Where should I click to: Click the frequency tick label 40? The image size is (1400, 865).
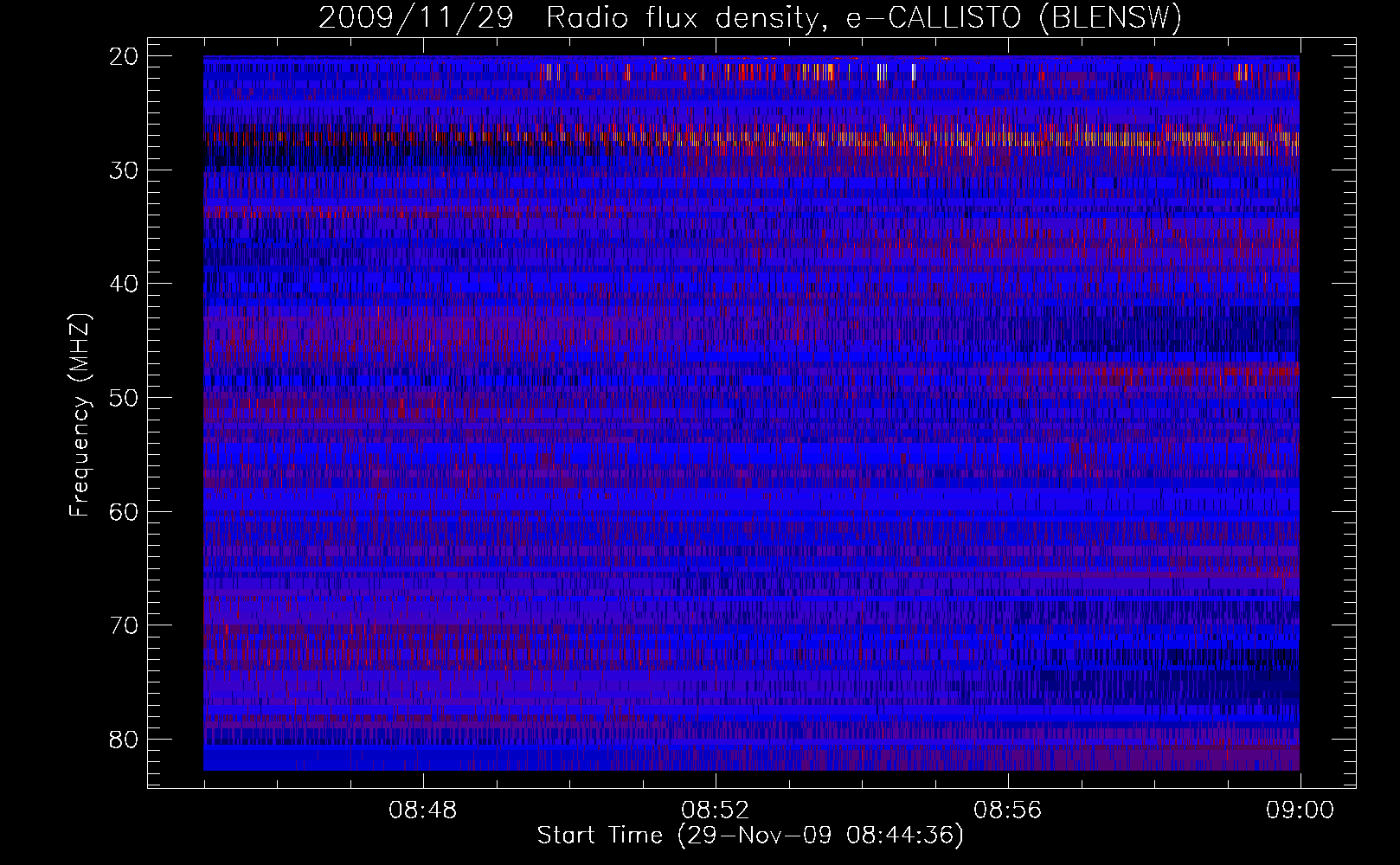(x=125, y=284)
